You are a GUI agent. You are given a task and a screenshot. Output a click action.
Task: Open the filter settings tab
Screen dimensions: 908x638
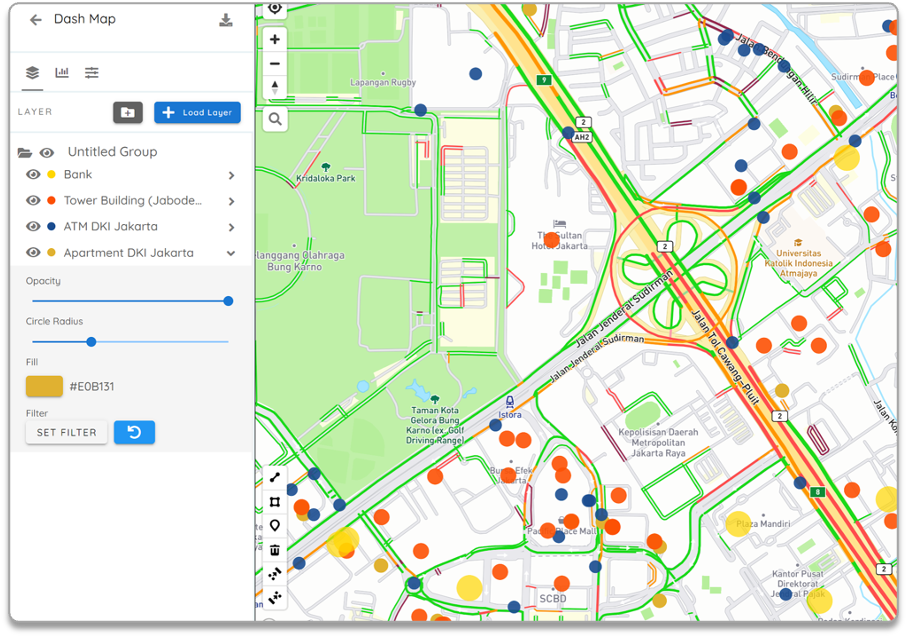tap(91, 72)
